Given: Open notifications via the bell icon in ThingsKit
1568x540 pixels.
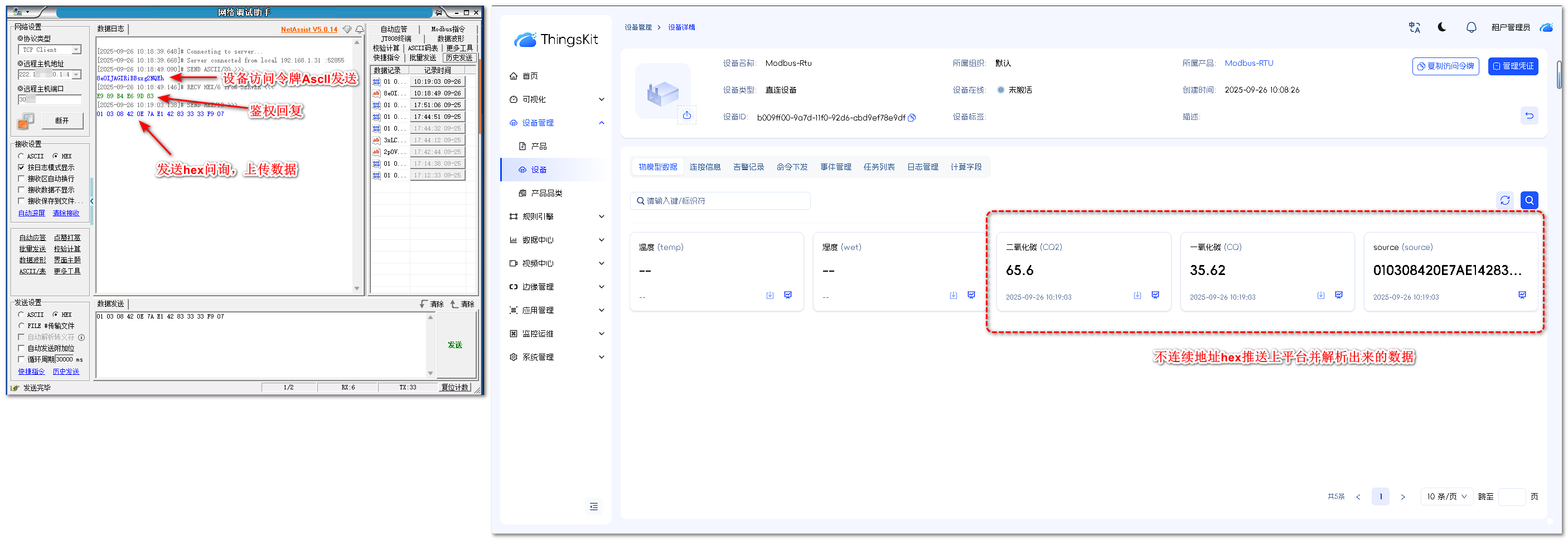Looking at the screenshot, I should click(x=1470, y=27).
